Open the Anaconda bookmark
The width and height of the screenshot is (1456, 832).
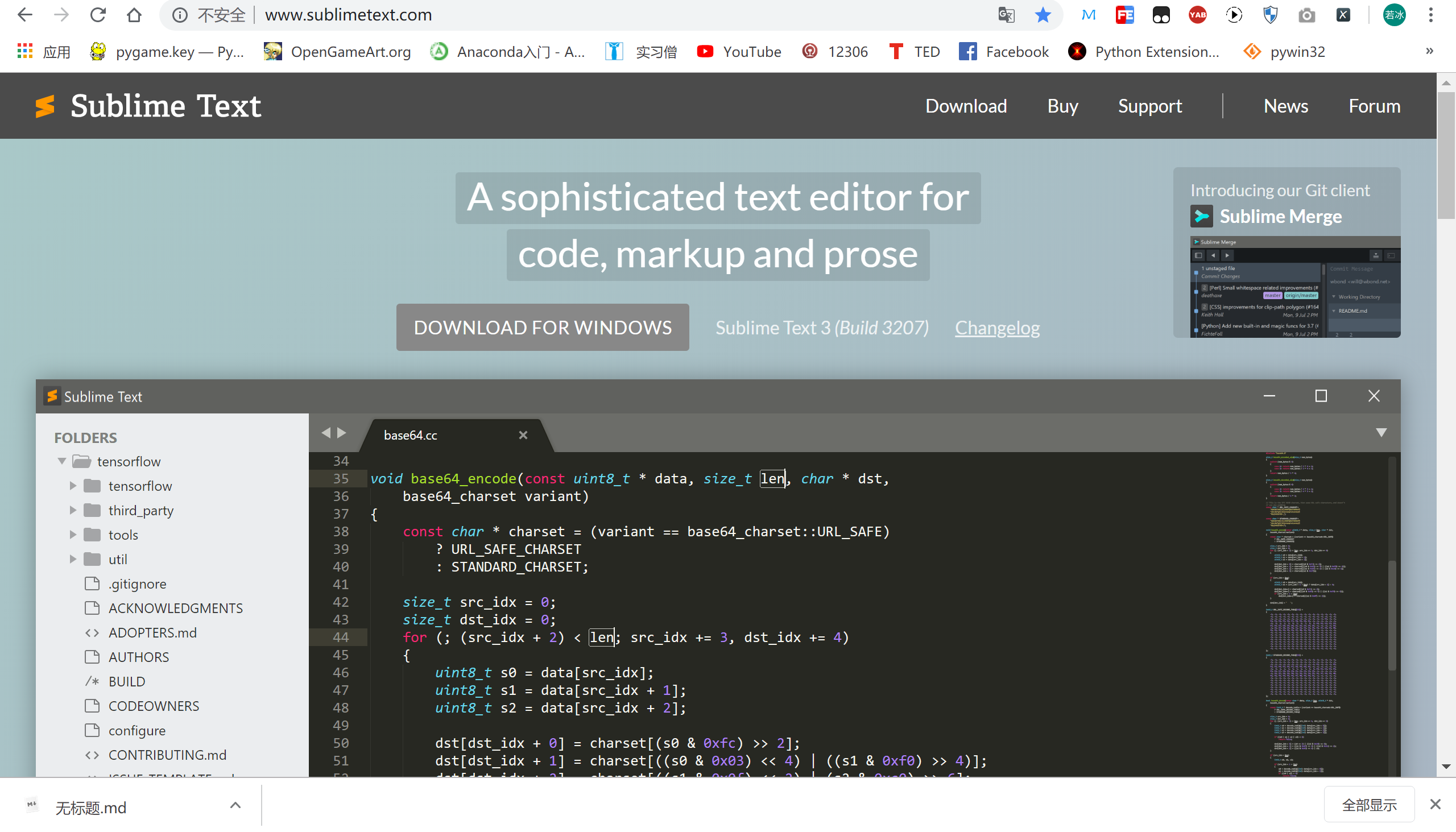507,51
